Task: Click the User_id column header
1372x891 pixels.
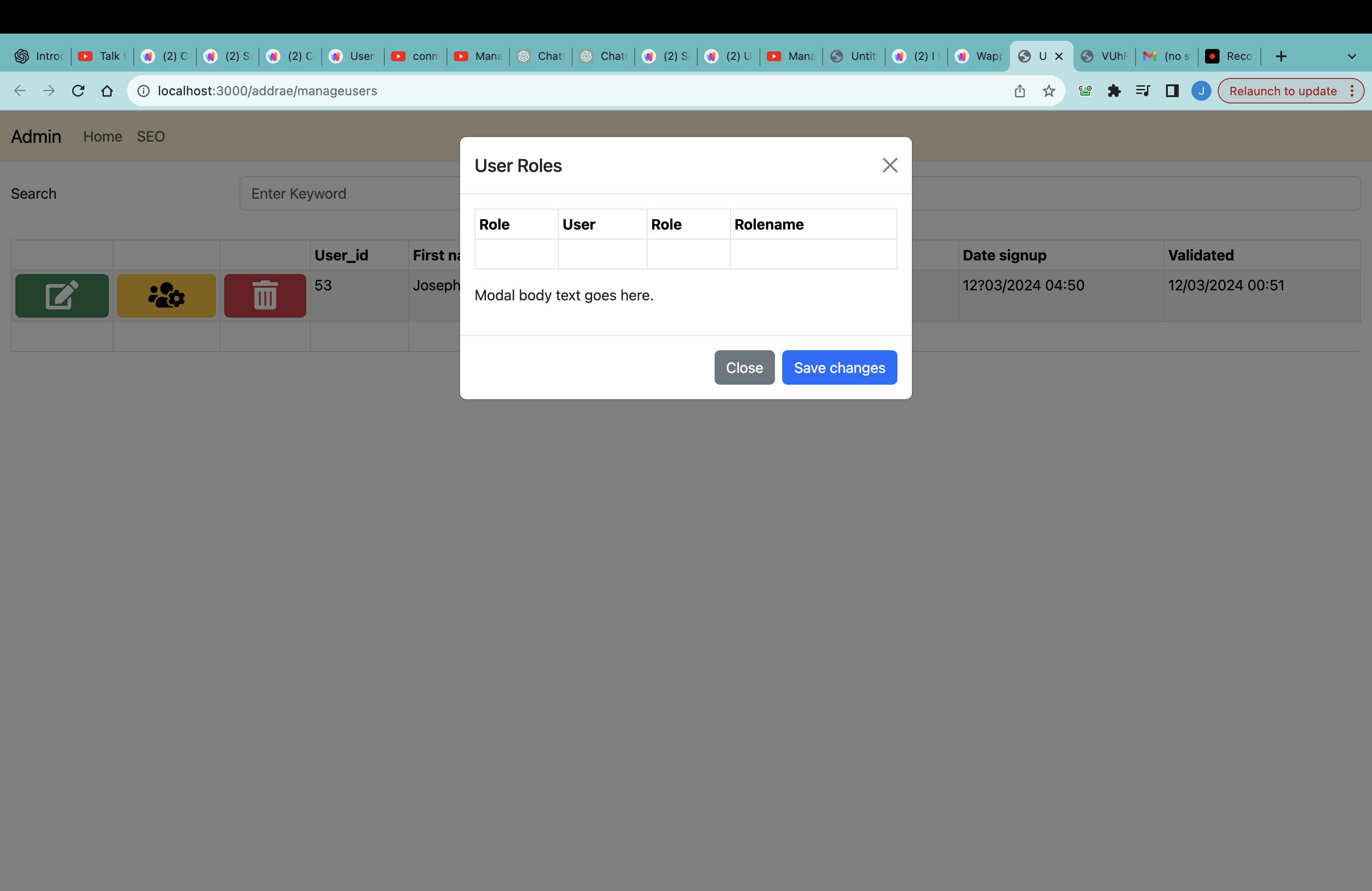Action: (x=359, y=255)
